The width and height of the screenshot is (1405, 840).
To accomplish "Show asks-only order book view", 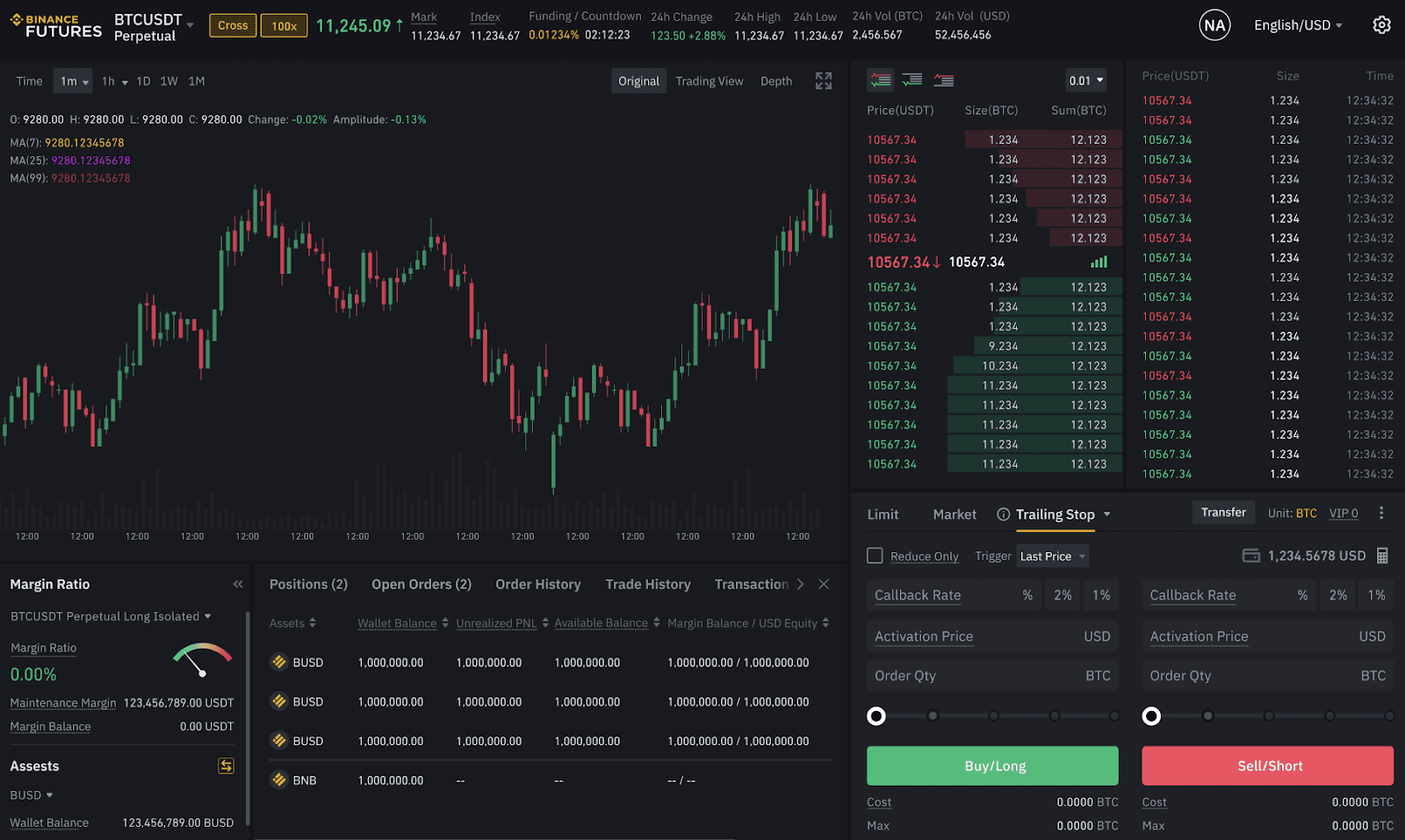I will coord(944,80).
